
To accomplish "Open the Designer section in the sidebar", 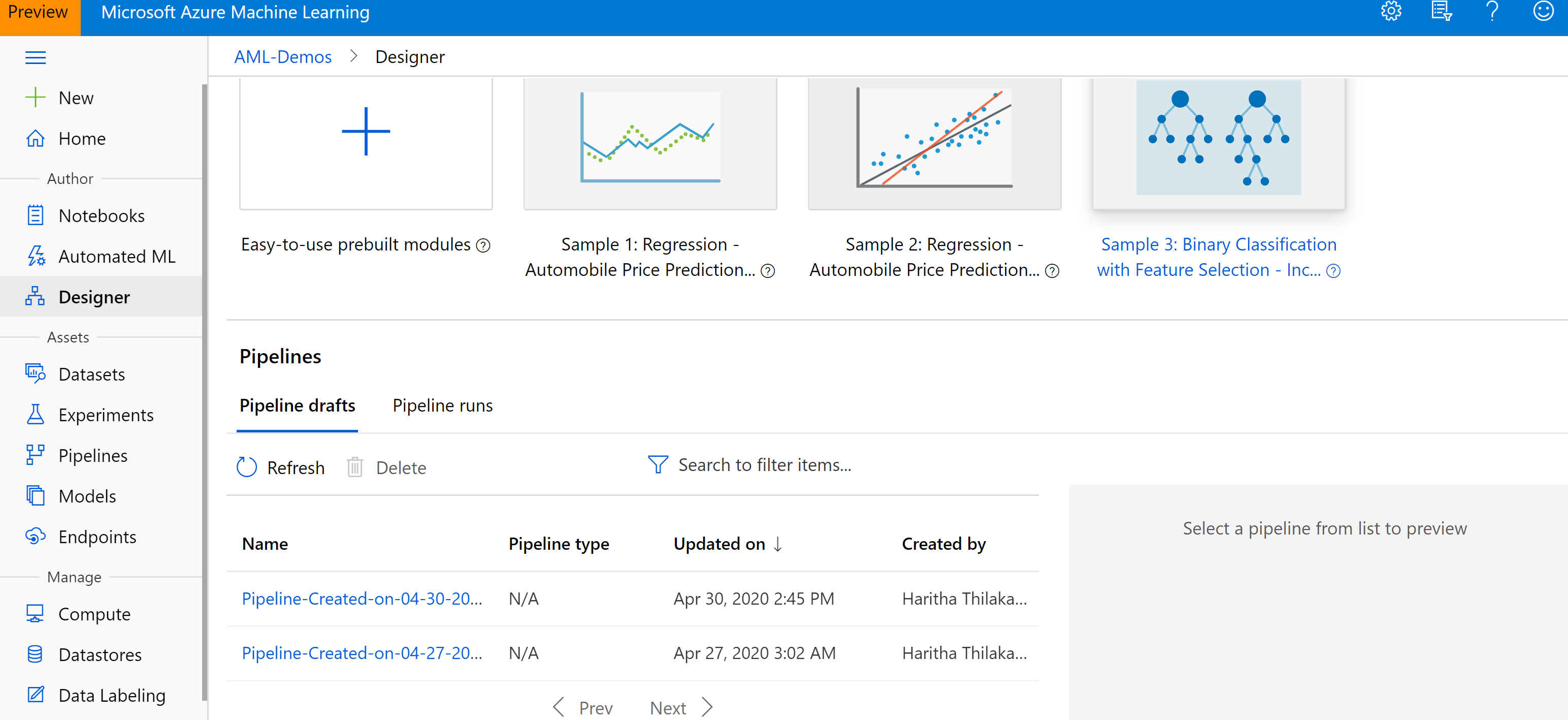I will tap(94, 297).
